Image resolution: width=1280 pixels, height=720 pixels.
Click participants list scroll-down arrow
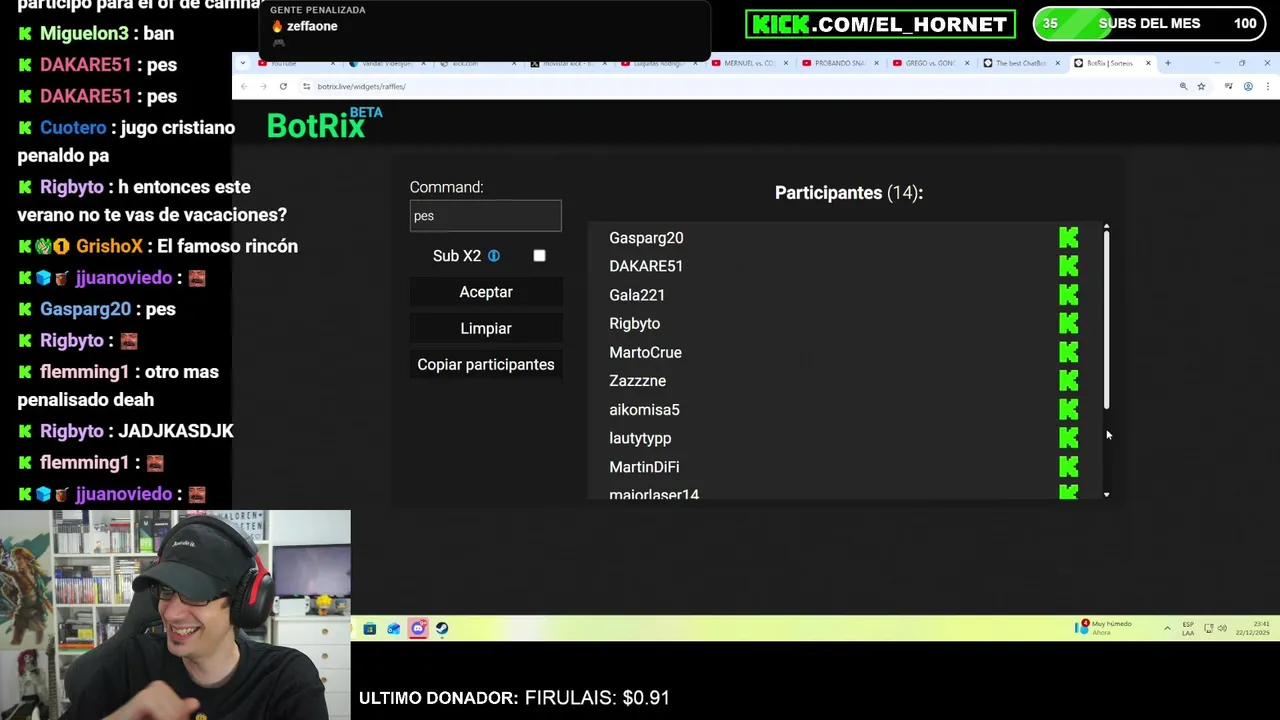pos(1106,494)
